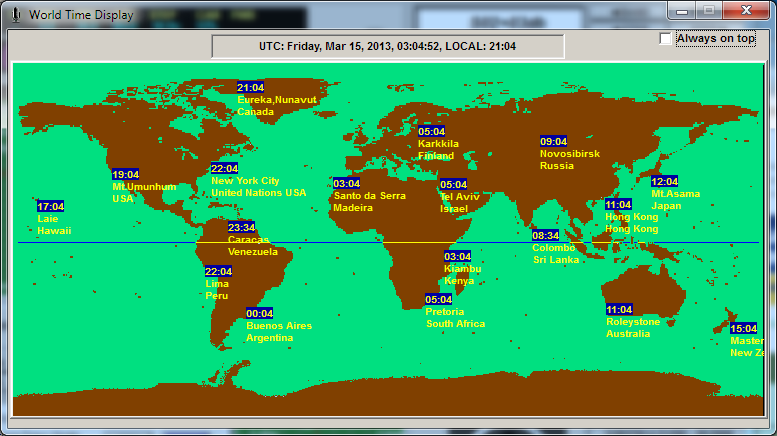
Task: Select the Colombo Sri Lanka label
Action: click(555, 254)
